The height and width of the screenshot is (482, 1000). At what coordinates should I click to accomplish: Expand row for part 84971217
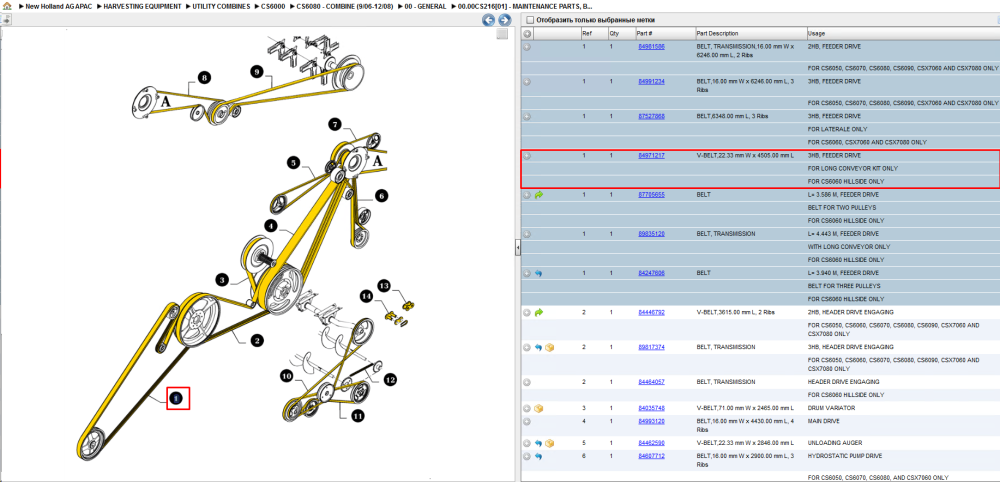tap(527, 156)
